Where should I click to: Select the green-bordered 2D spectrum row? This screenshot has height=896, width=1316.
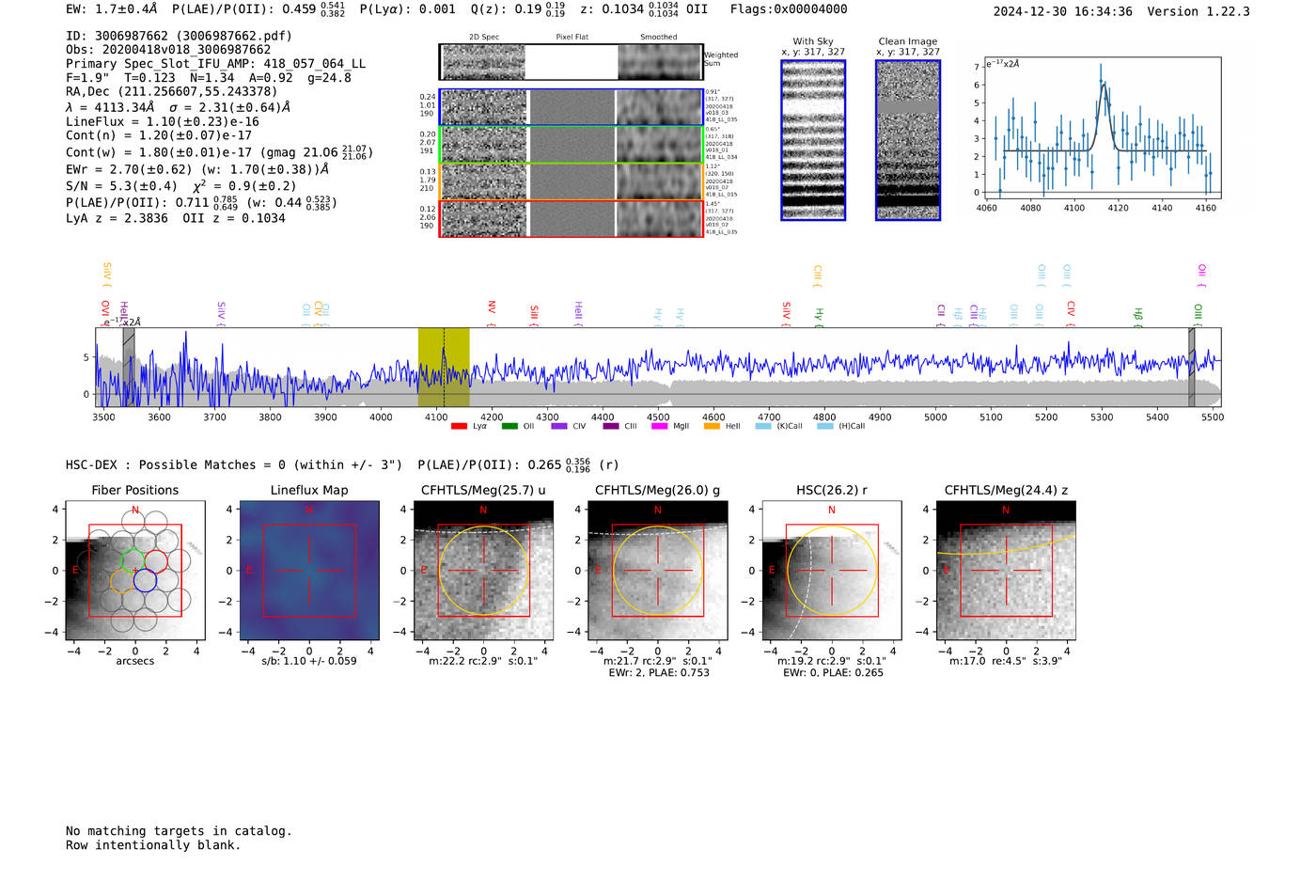coord(572,145)
